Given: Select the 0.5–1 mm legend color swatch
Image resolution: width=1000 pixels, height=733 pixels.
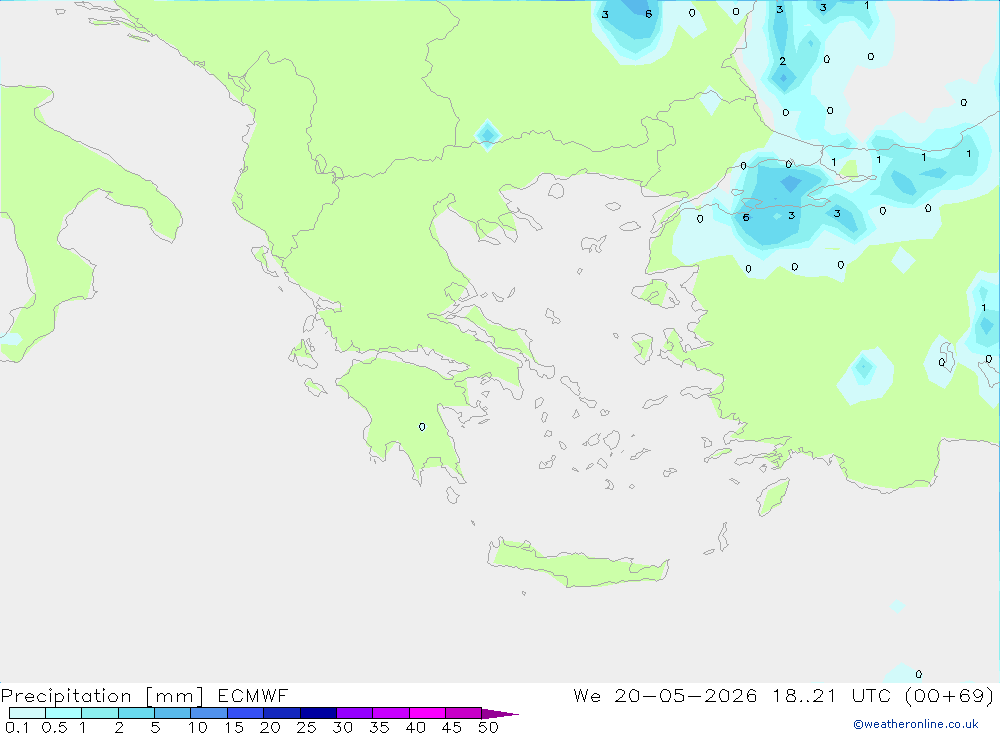Looking at the screenshot, I should [63, 713].
